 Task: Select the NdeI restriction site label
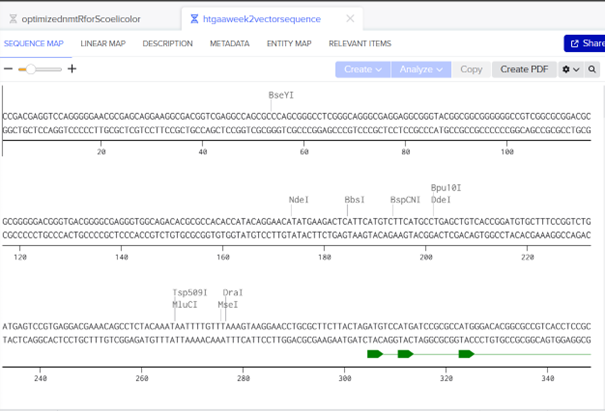[299, 199]
